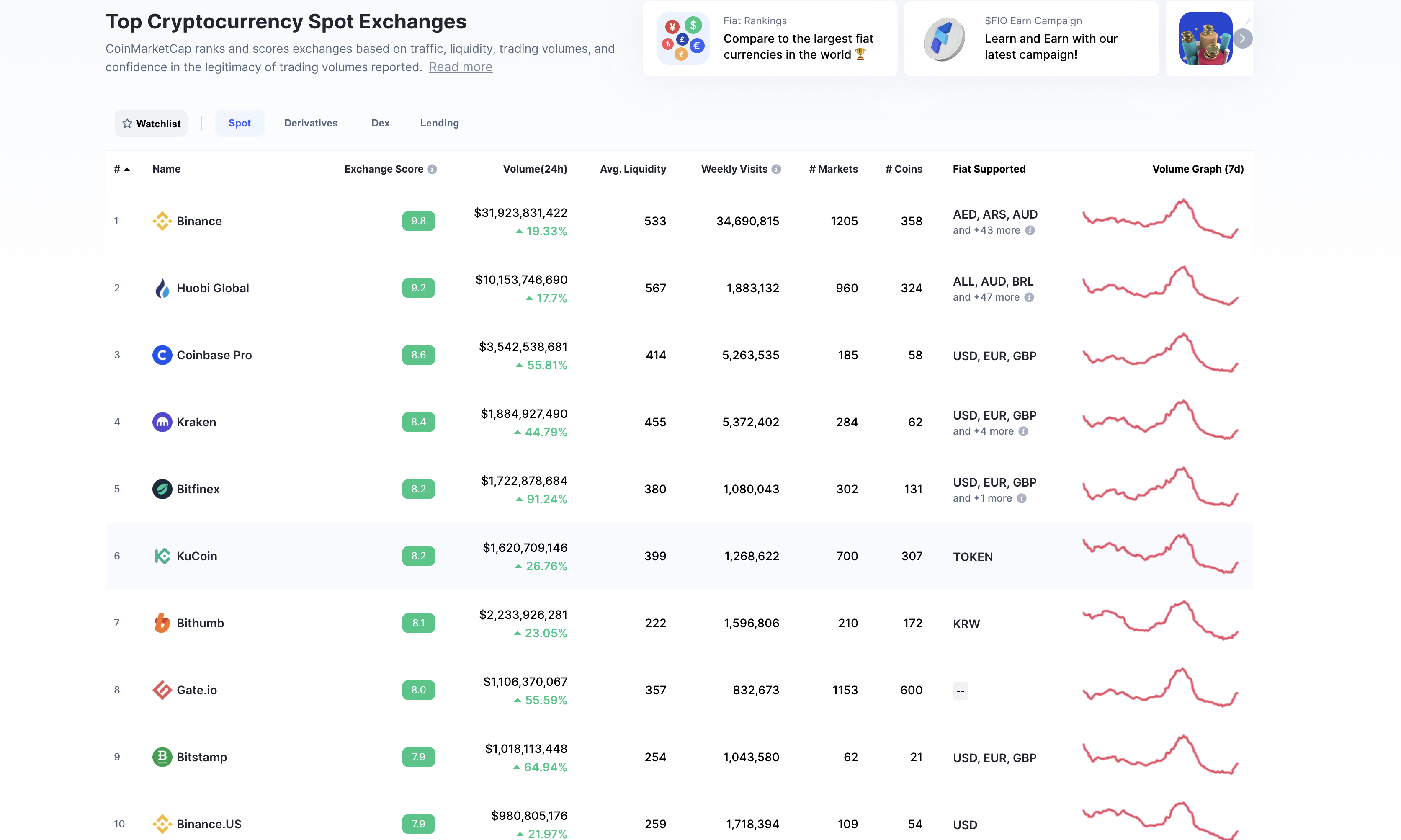The width and height of the screenshot is (1401, 840).
Task: Click the KuCoin logo icon
Action: (162, 556)
